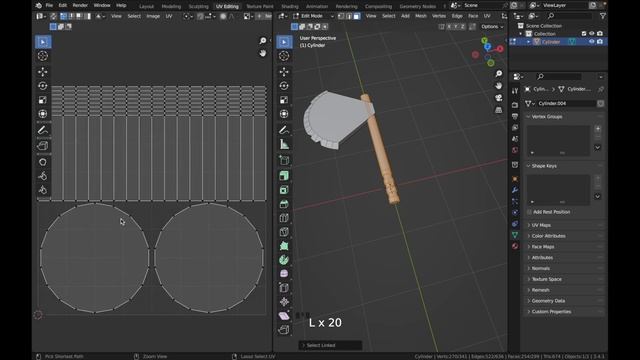The width and height of the screenshot is (640, 360).
Task: Expand the Select Linked operator panel
Action: [330, 345]
